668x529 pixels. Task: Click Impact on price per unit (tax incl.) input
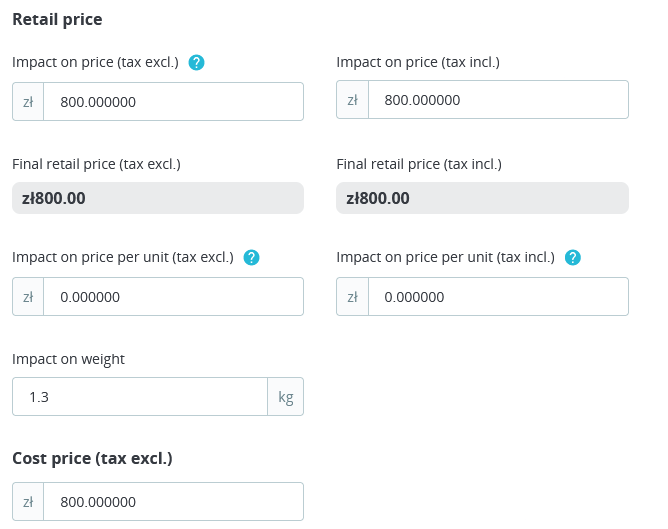pos(498,297)
